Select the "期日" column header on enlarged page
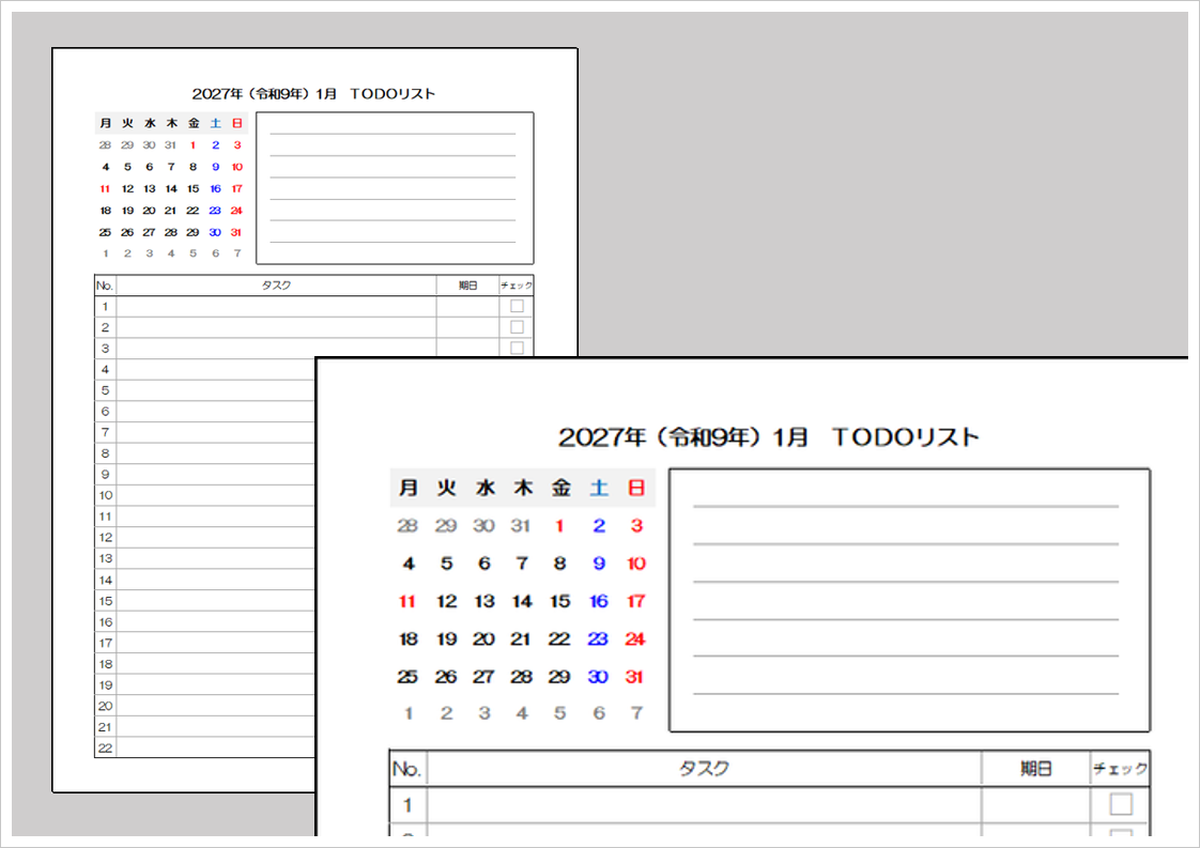 1036,769
